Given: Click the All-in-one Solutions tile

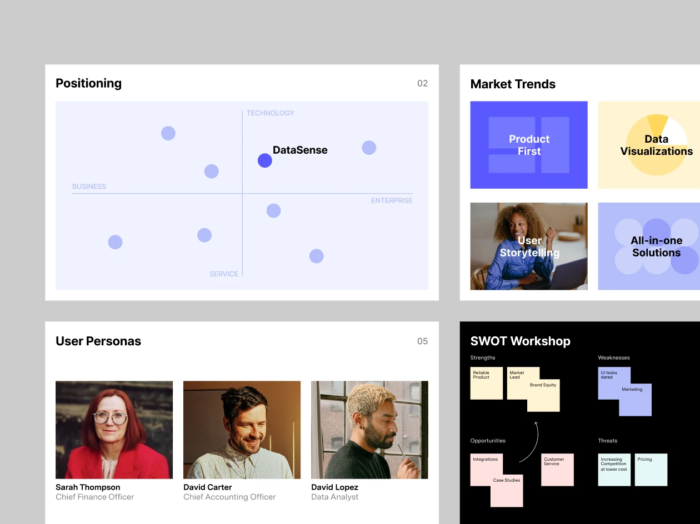Looking at the screenshot, I should 649,246.
